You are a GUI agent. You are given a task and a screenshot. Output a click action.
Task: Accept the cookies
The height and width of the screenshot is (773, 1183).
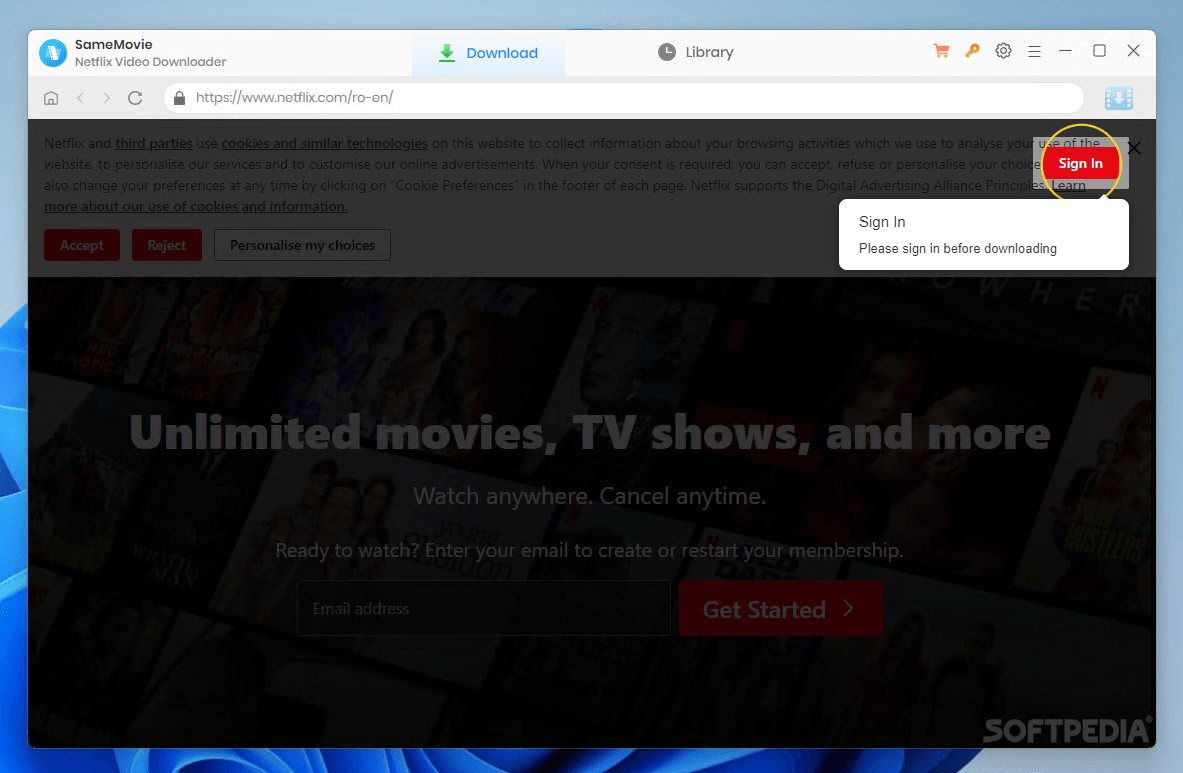(81, 245)
